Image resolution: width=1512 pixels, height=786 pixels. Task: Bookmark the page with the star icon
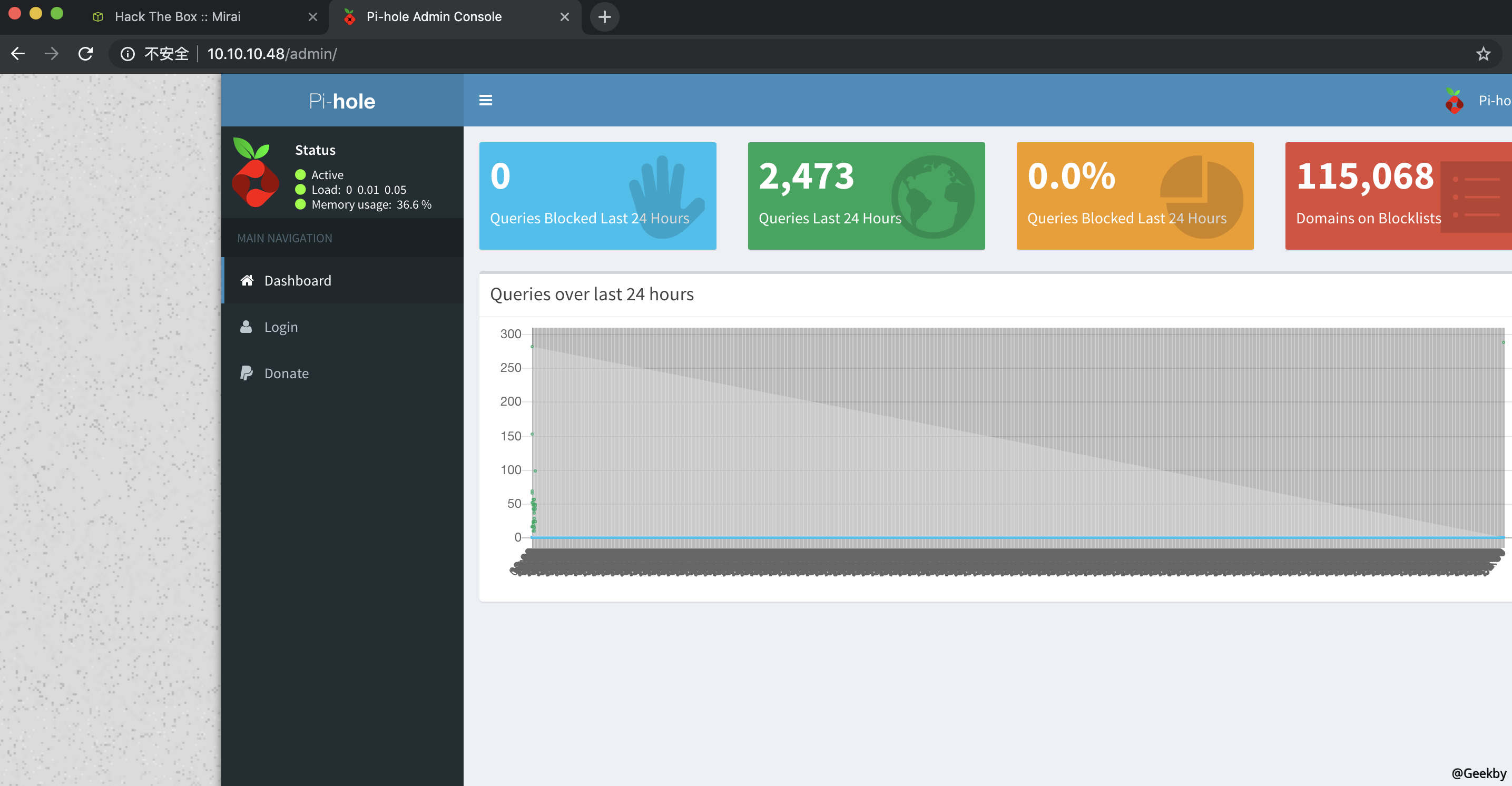coord(1482,54)
